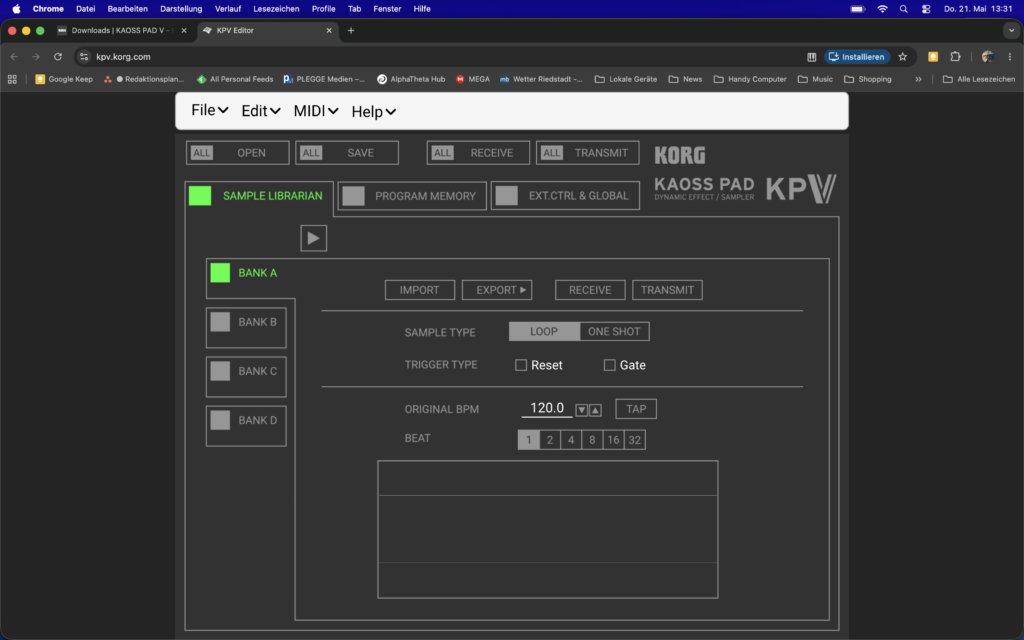Viewport: 1024px width, 640px height.
Task: Open the macOS Lesezeichen menu
Action: [276, 9]
